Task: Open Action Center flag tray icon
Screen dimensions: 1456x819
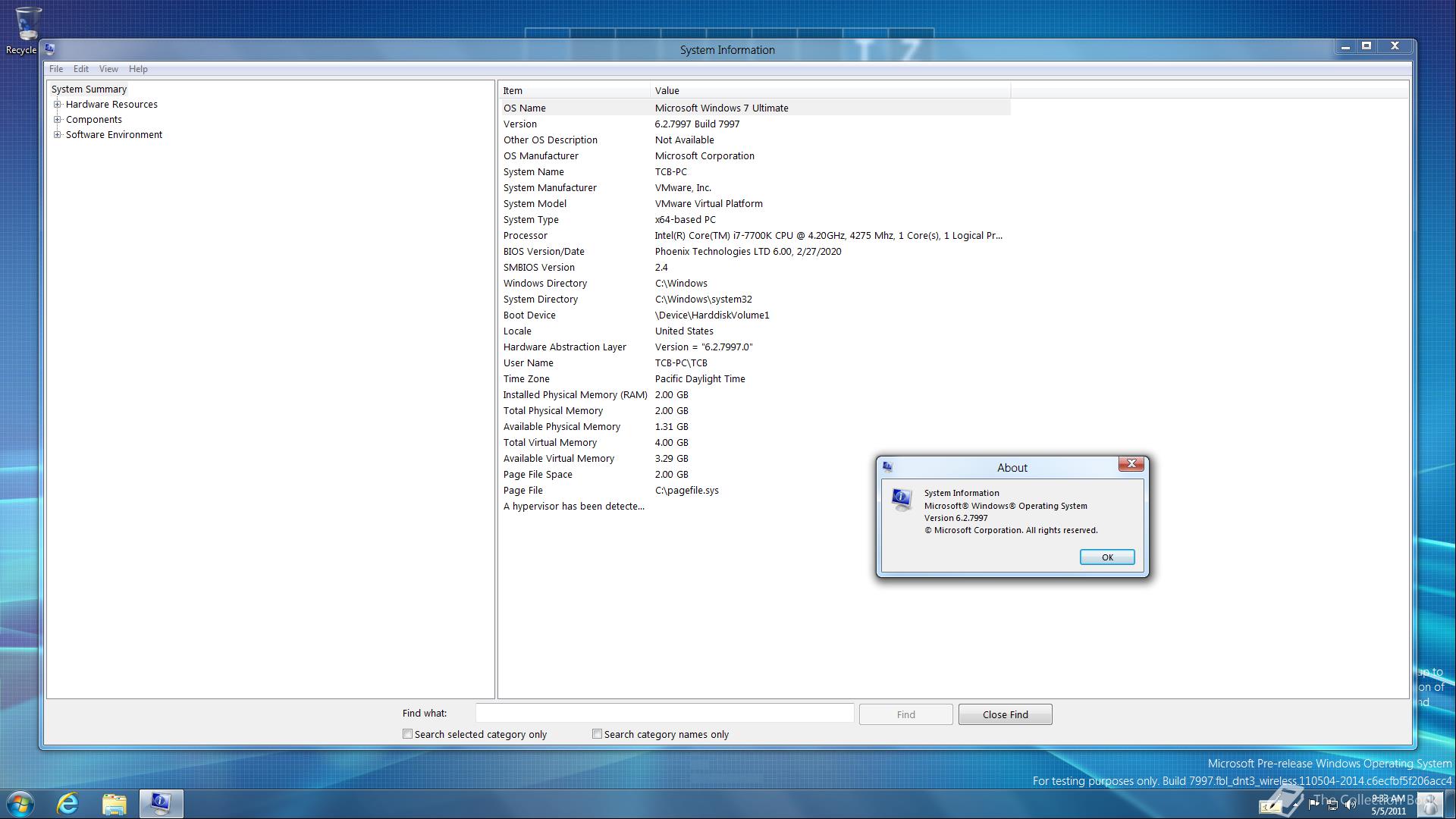Action: tap(1313, 805)
